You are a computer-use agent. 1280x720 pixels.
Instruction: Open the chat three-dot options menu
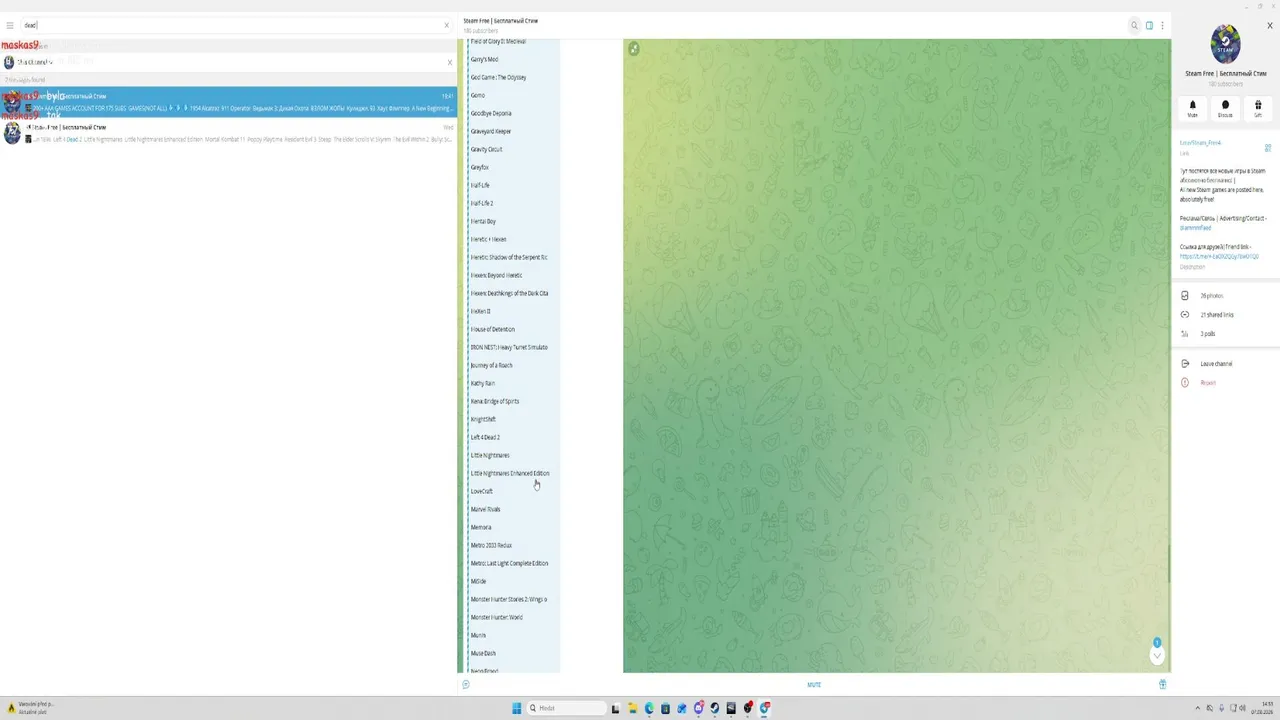point(1162,25)
